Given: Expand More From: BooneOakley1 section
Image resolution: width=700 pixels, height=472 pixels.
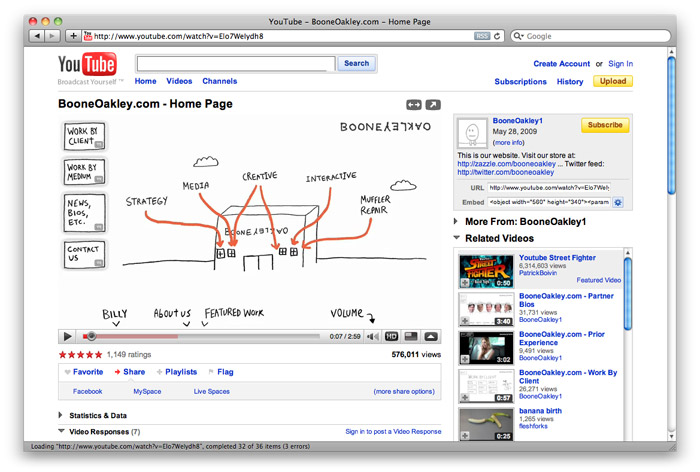Looking at the screenshot, I should click(x=456, y=221).
